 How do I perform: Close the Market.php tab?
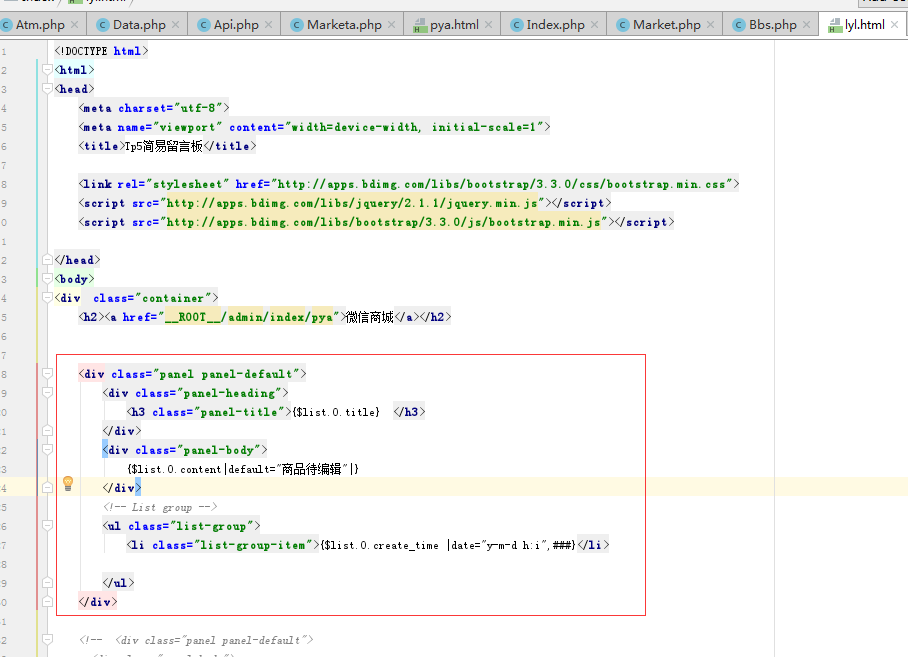point(711,25)
